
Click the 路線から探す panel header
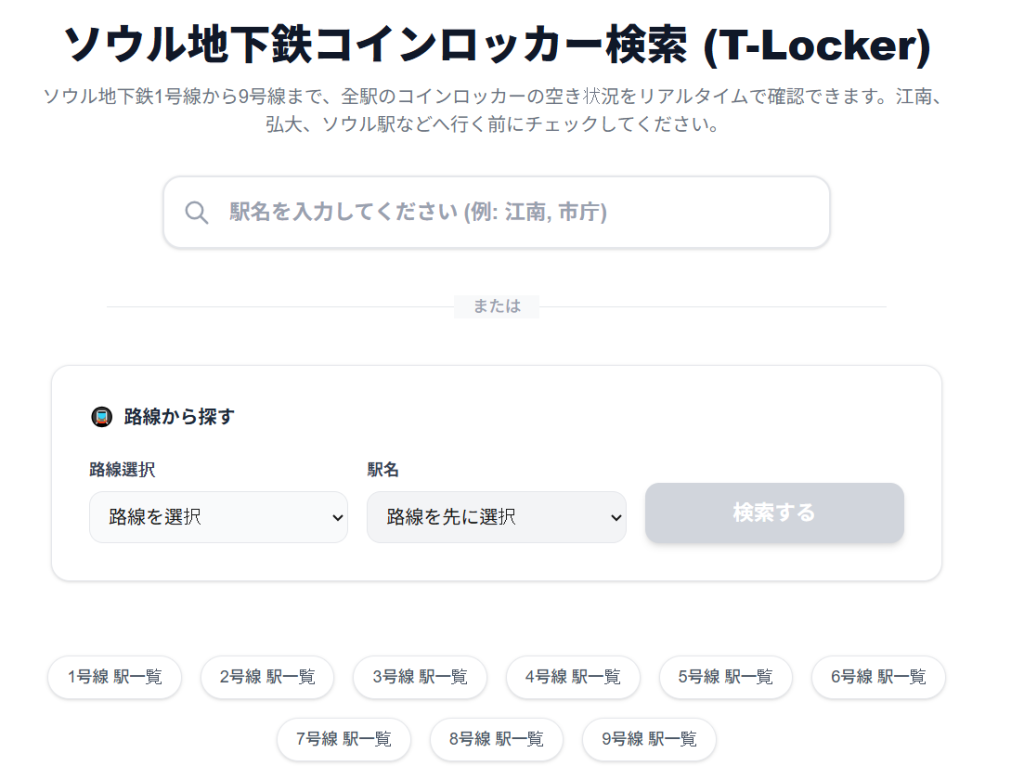tap(176, 416)
